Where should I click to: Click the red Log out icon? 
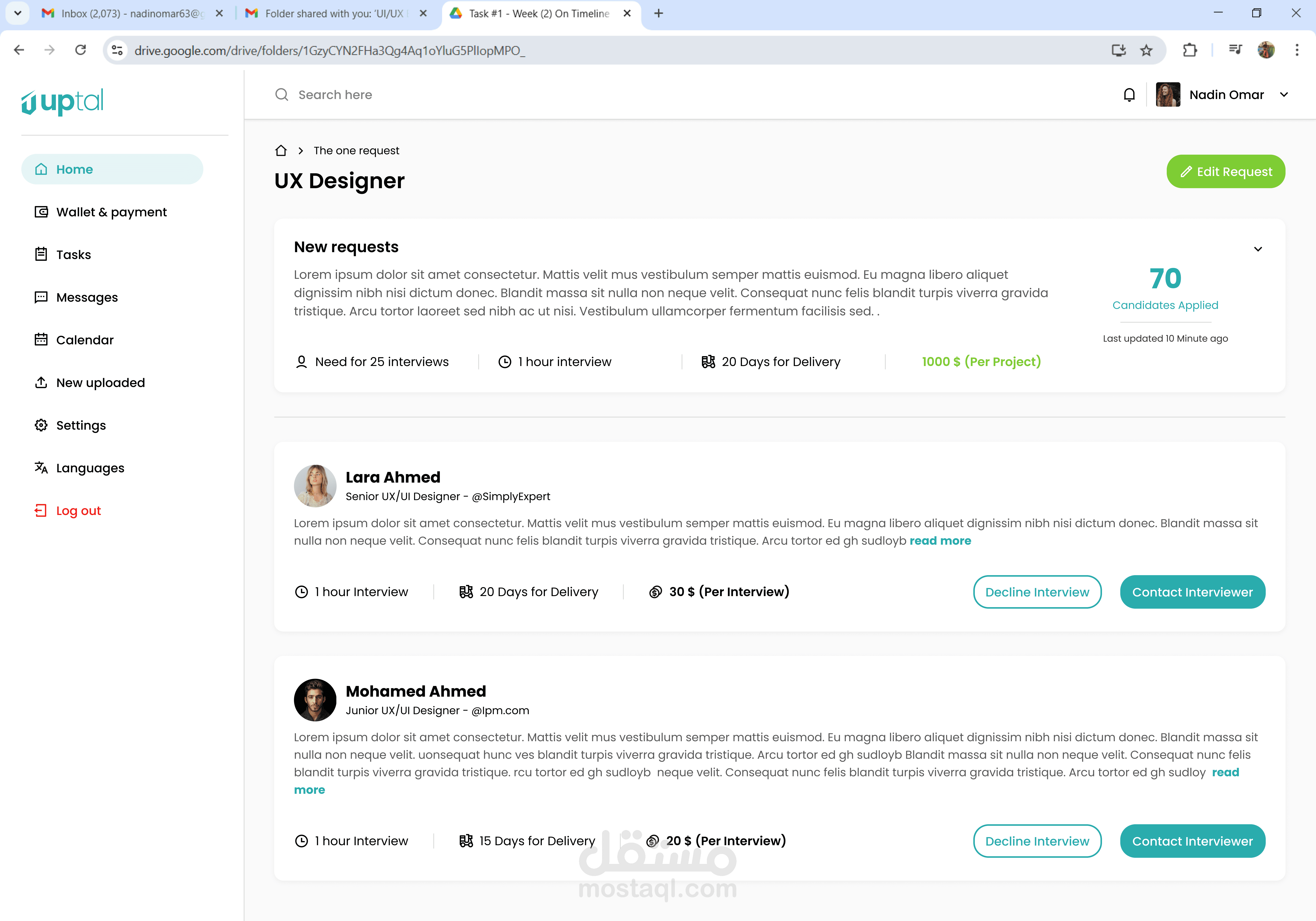(41, 510)
